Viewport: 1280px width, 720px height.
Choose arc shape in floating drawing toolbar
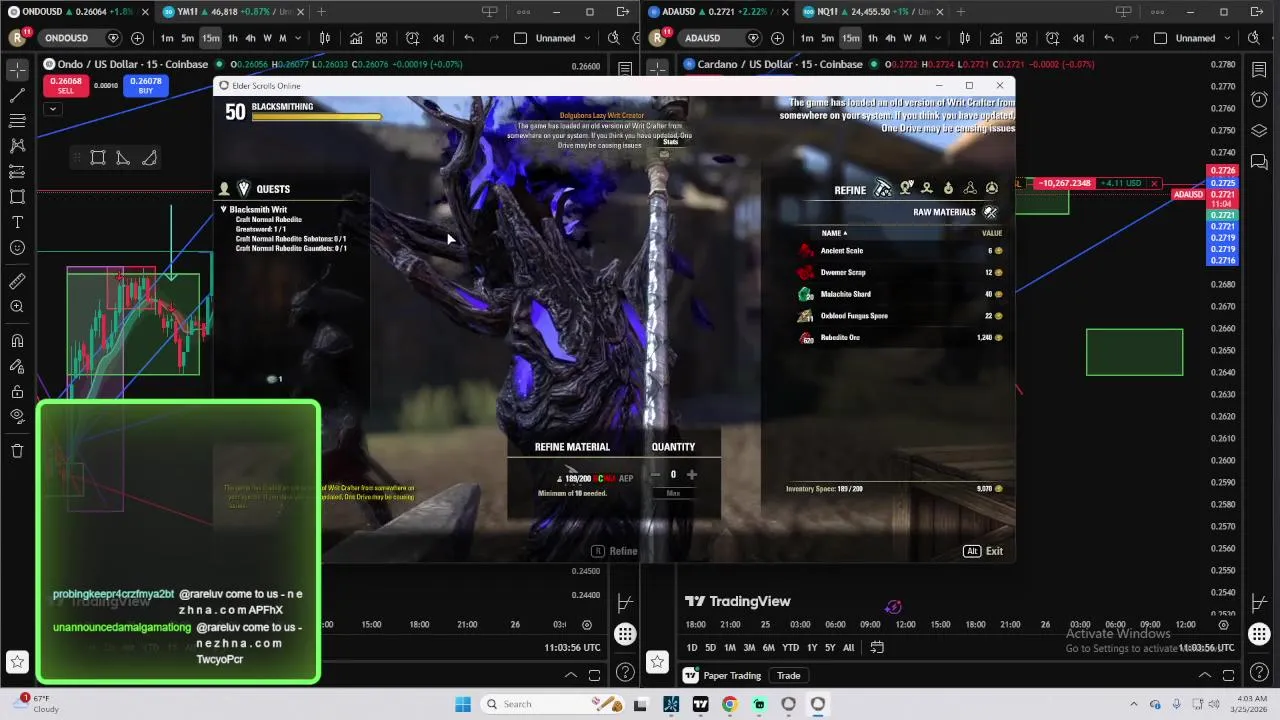[149, 158]
